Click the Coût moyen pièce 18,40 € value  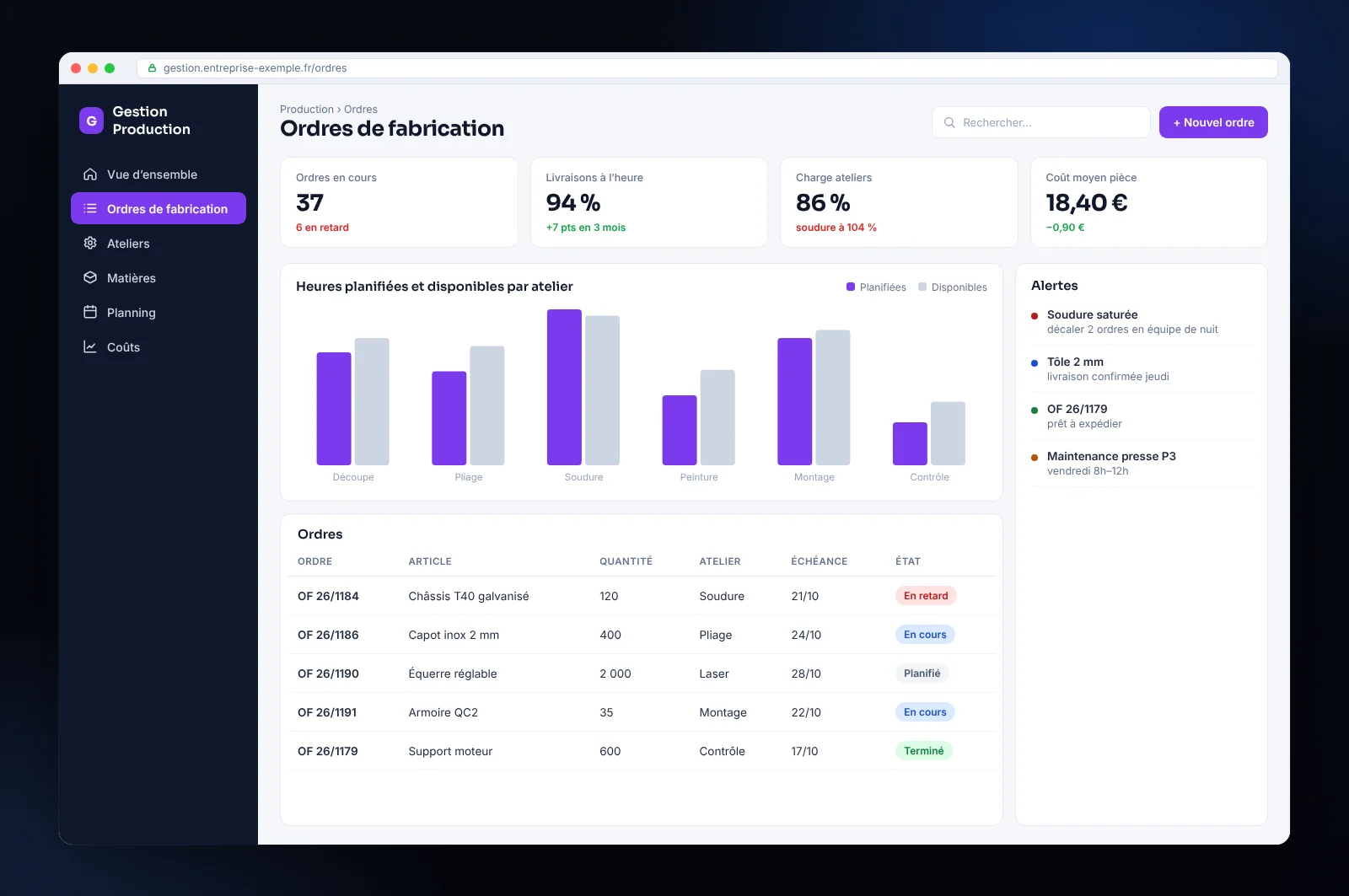point(1087,203)
